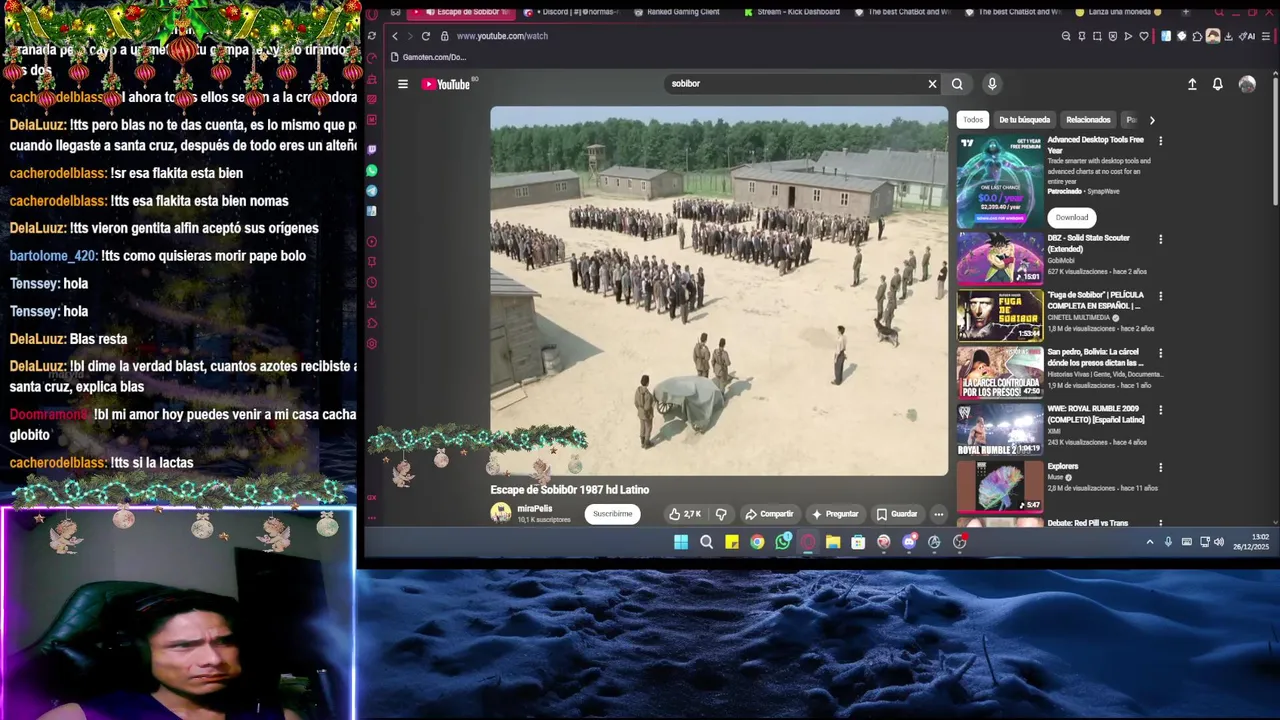Screen dimensions: 1280x720
Task: Click the video player frame
Action: (x=719, y=291)
